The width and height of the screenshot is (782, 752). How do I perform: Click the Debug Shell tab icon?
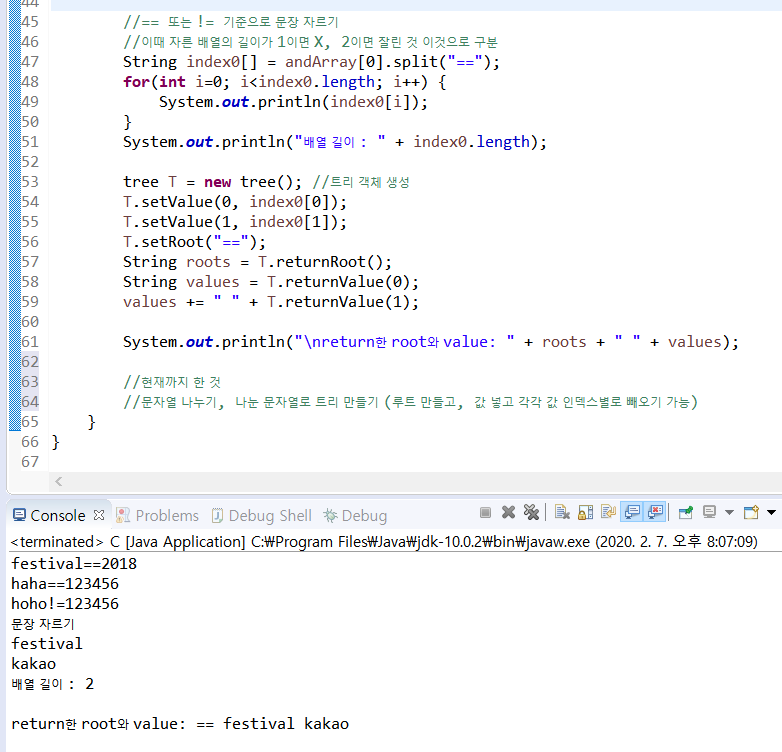217,515
